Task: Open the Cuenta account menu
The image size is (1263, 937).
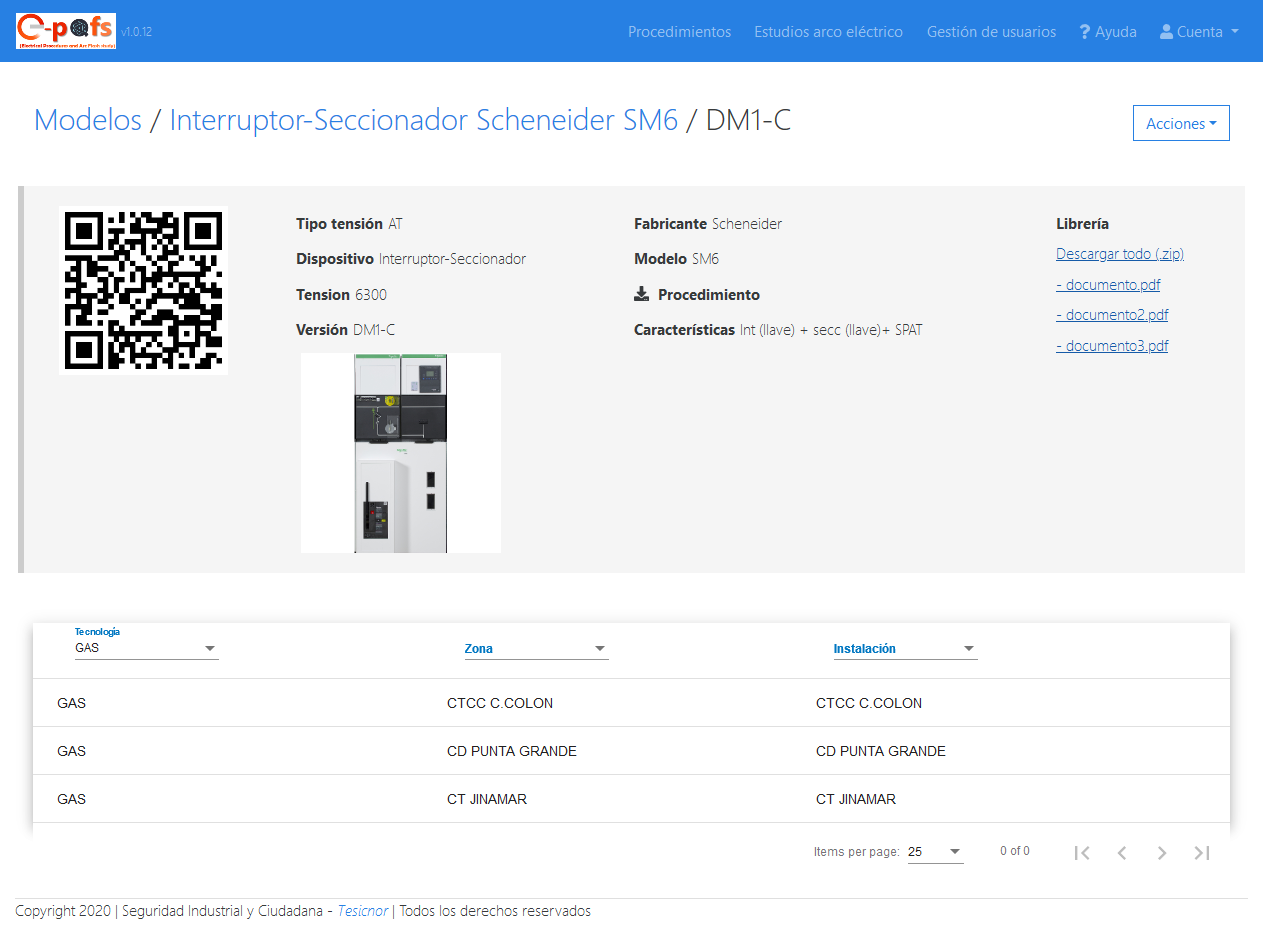Action: pos(1199,32)
